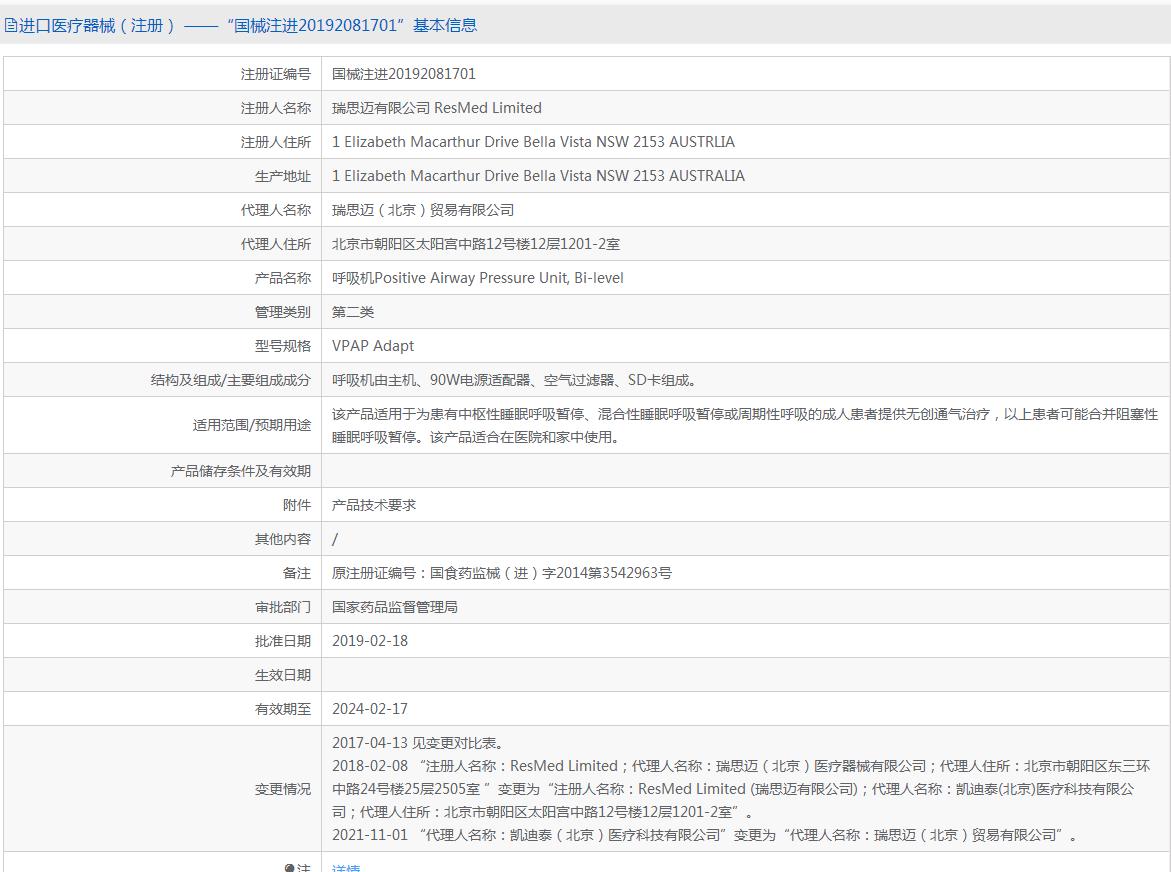This screenshot has height=872, width=1171.
Task: Click the agent address 北京市朝阳区太阳宫中路 value
Action: (476, 244)
